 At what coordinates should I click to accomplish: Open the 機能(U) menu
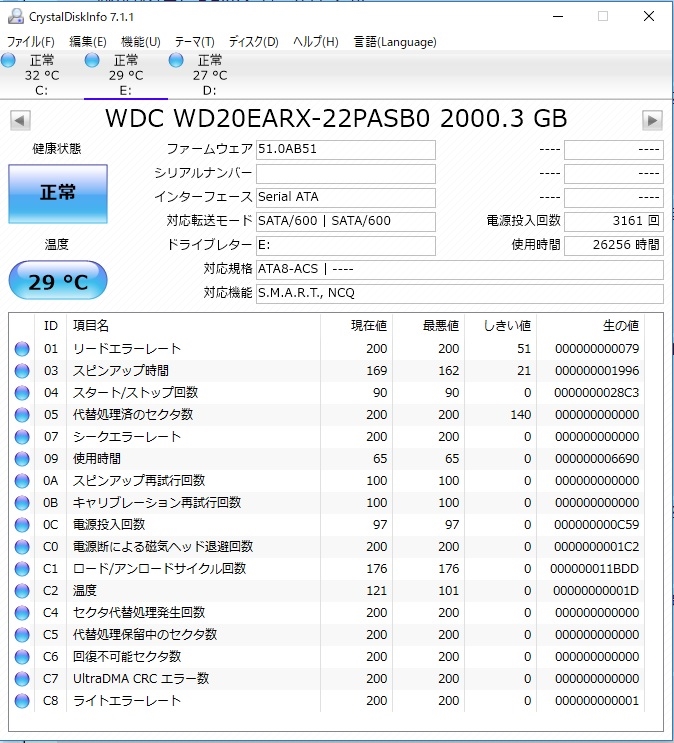141,42
